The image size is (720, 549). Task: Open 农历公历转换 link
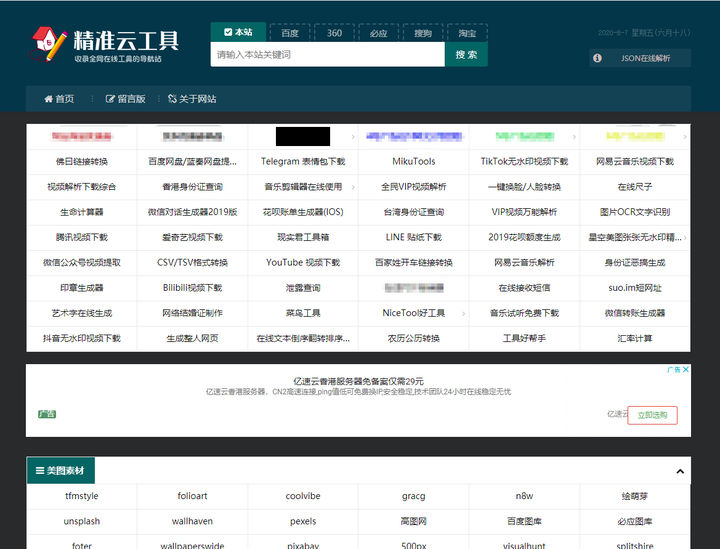point(414,338)
